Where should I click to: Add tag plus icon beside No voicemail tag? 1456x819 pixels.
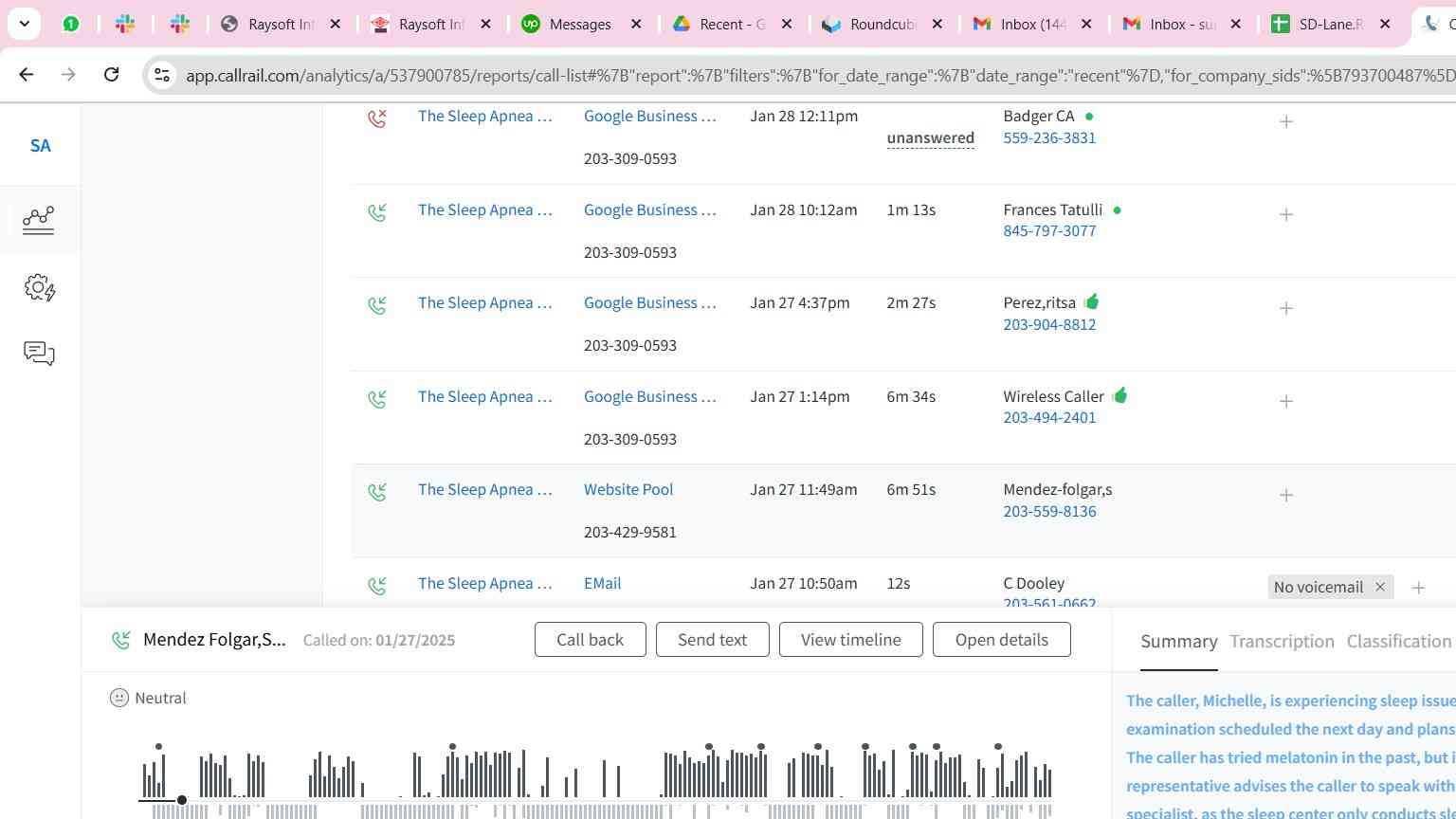1418,588
